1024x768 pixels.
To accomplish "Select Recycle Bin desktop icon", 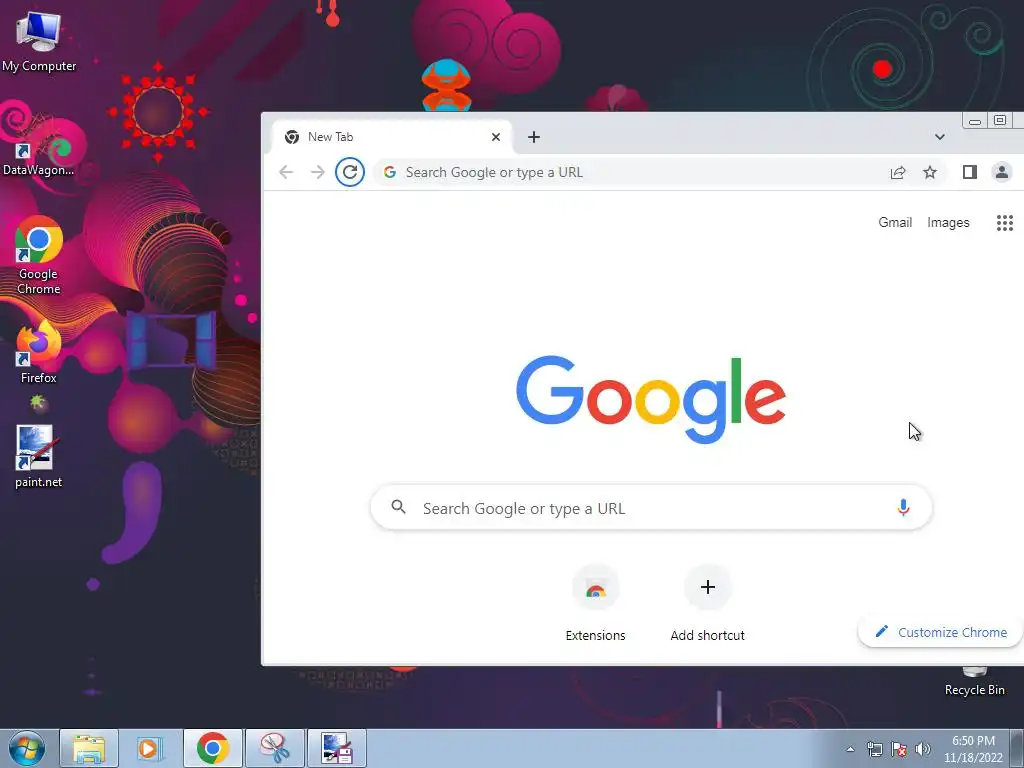I will pos(974,682).
